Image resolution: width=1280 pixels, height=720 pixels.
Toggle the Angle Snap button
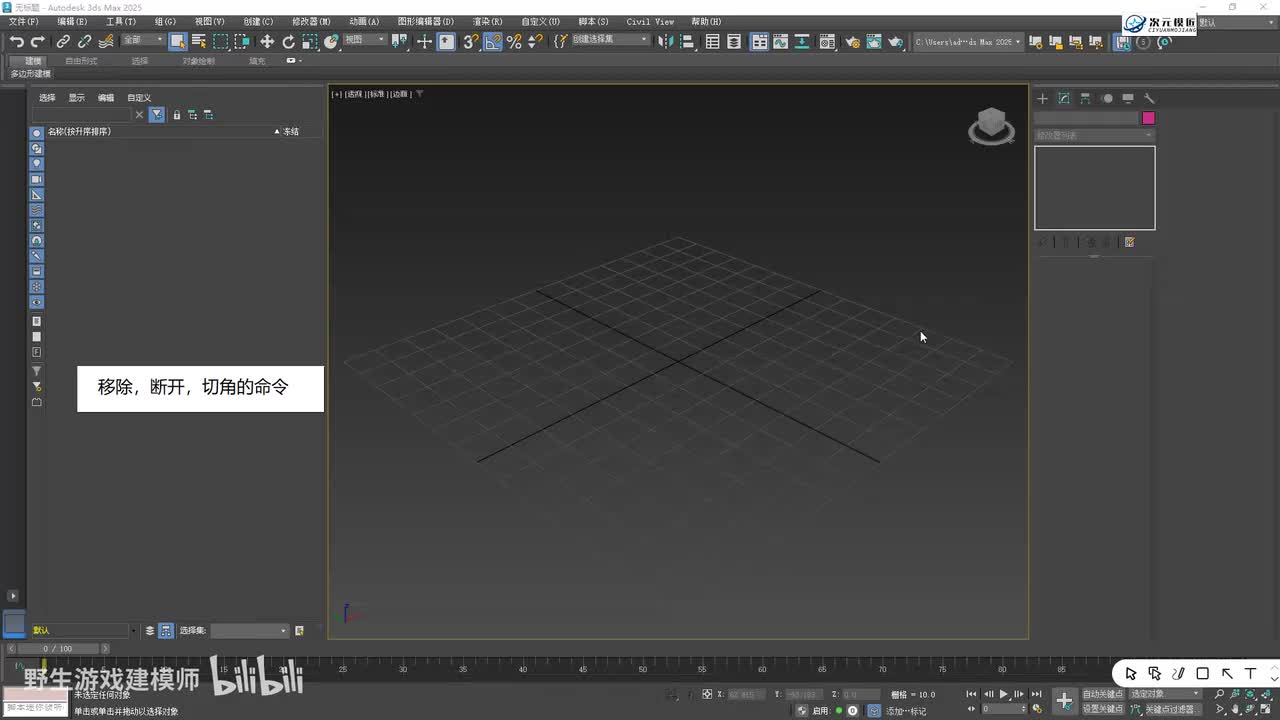(x=492, y=41)
